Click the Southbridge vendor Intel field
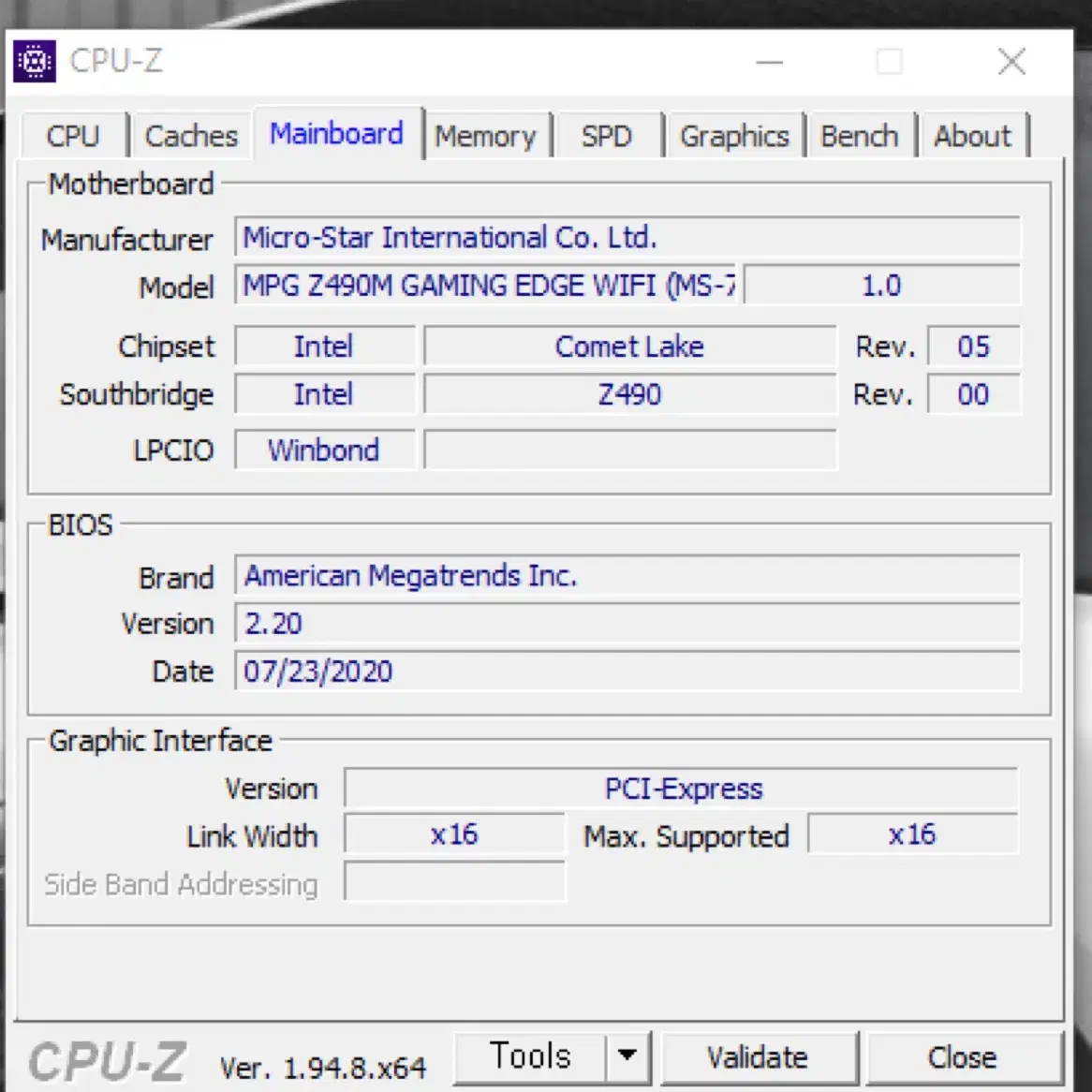Image resolution: width=1092 pixels, height=1092 pixels. point(325,394)
